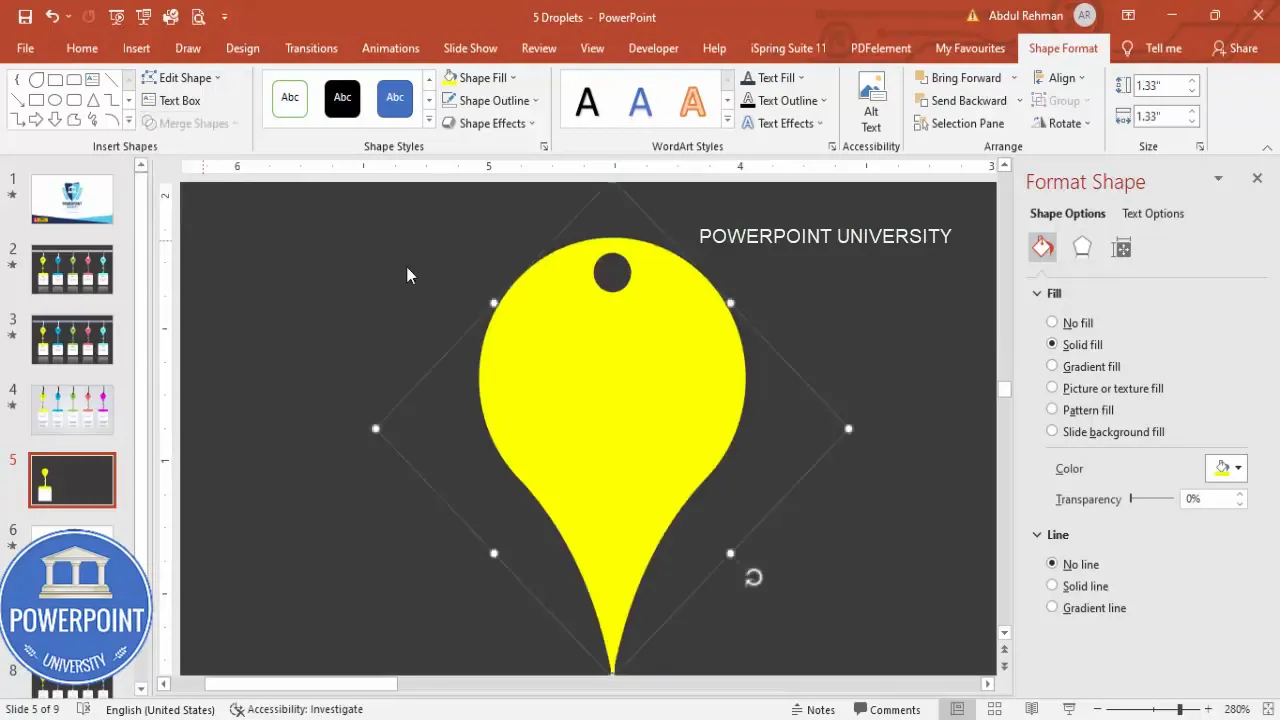Select the No line radio button
Viewport: 1280px width, 720px height.
point(1052,564)
